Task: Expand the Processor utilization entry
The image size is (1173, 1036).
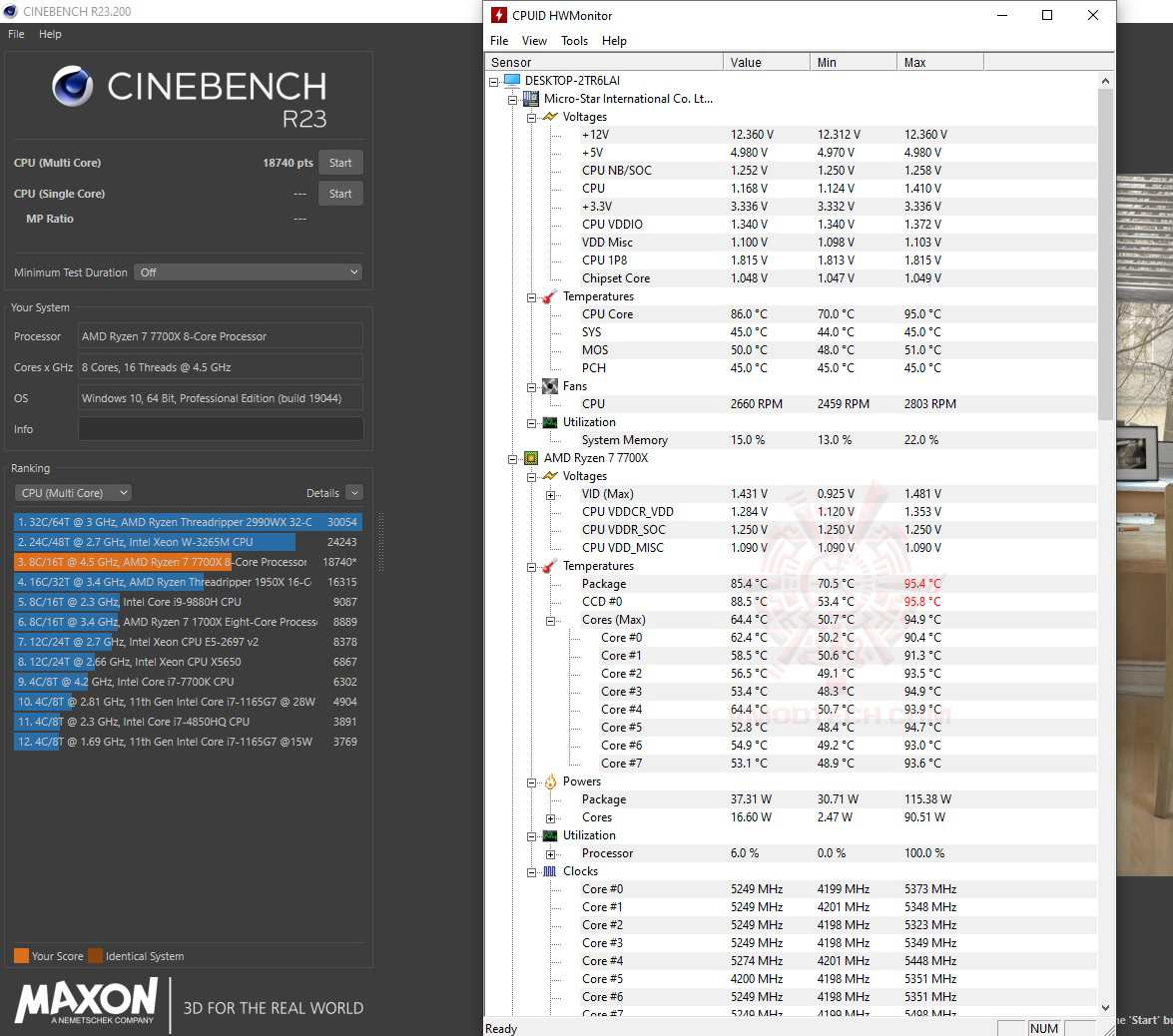Action: [551, 854]
